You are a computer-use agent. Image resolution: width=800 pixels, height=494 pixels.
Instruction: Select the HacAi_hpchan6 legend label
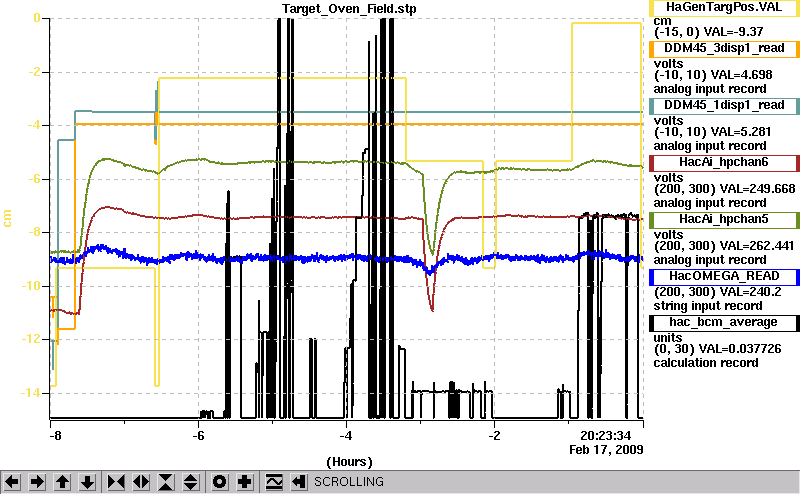click(x=724, y=163)
